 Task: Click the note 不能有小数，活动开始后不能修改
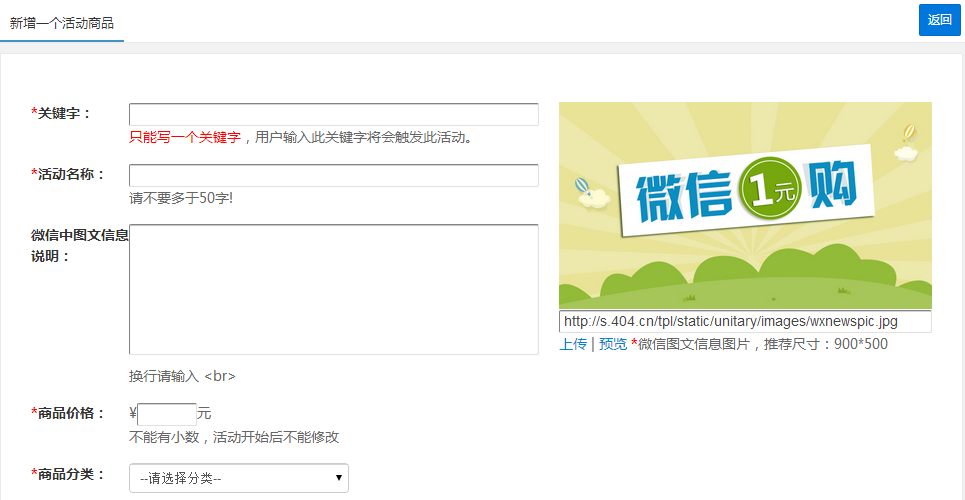(234, 438)
